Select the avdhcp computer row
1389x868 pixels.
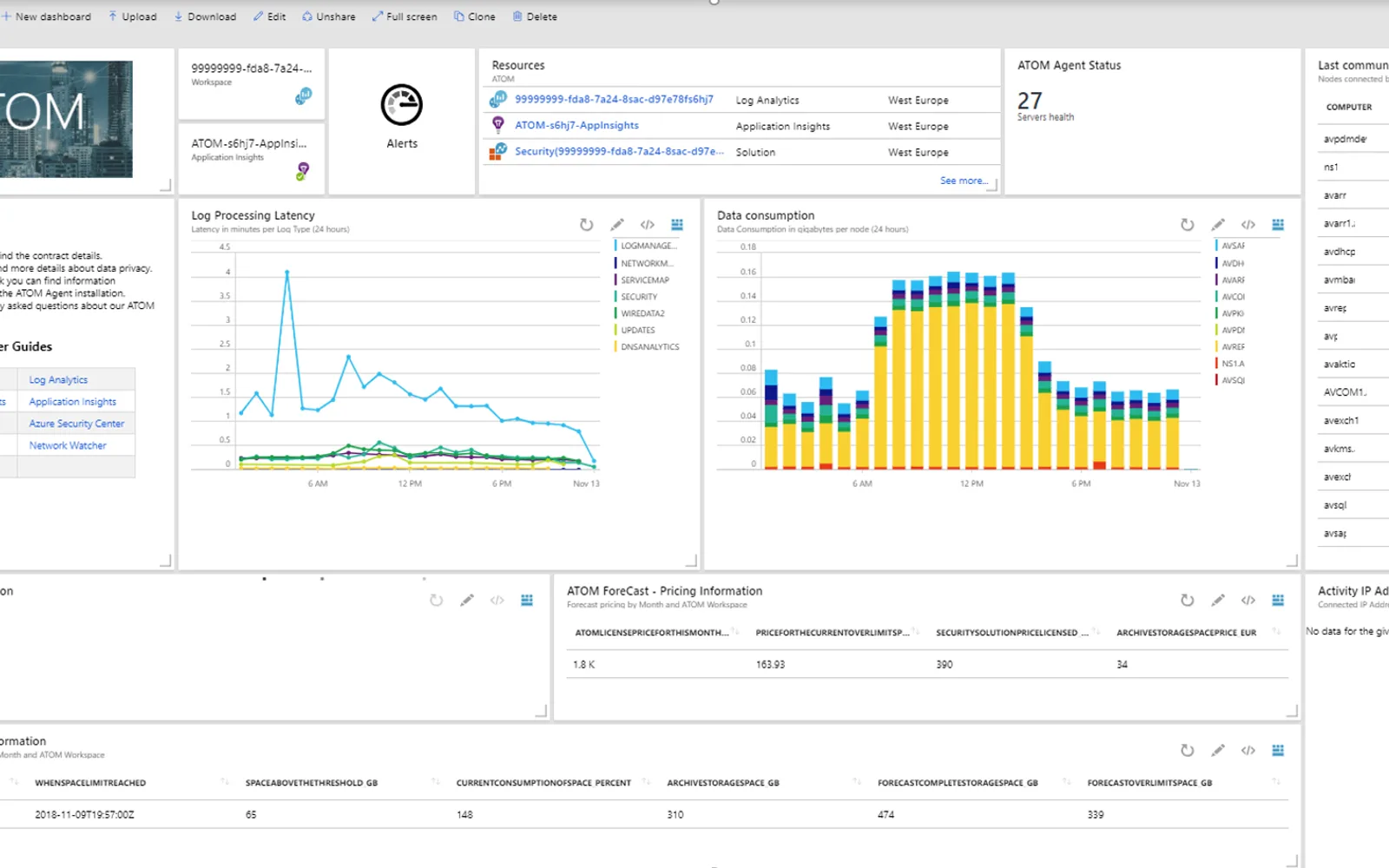1353,252
